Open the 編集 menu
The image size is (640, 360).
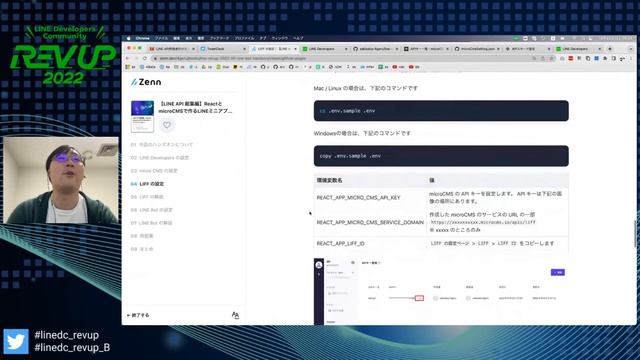click(176, 38)
